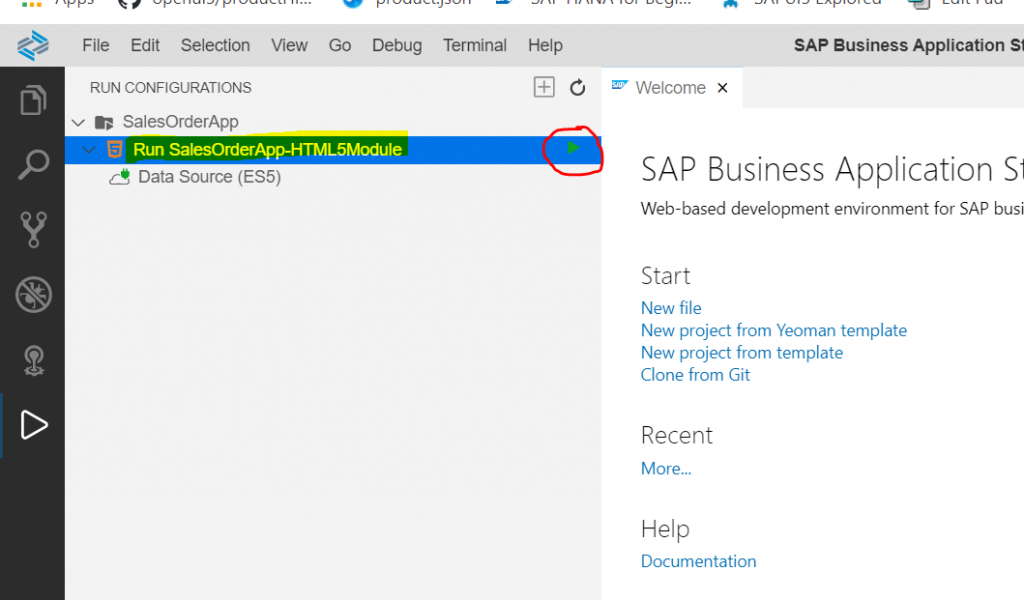Viewport: 1024px width, 600px height.
Task: Open the Go menu
Action: pos(340,45)
